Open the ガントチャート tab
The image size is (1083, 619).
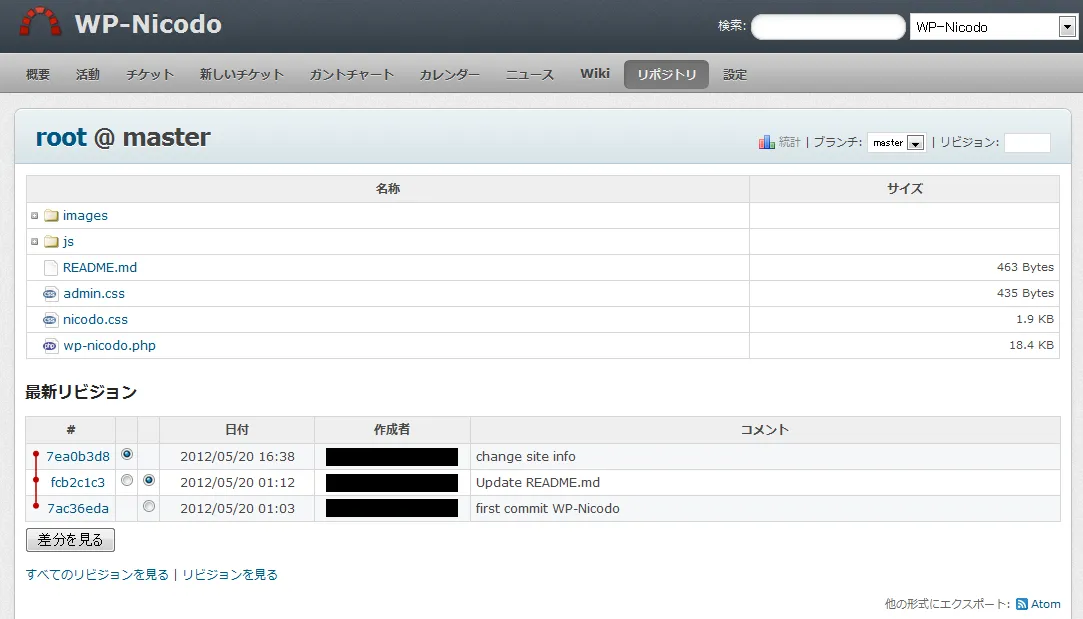click(x=351, y=74)
